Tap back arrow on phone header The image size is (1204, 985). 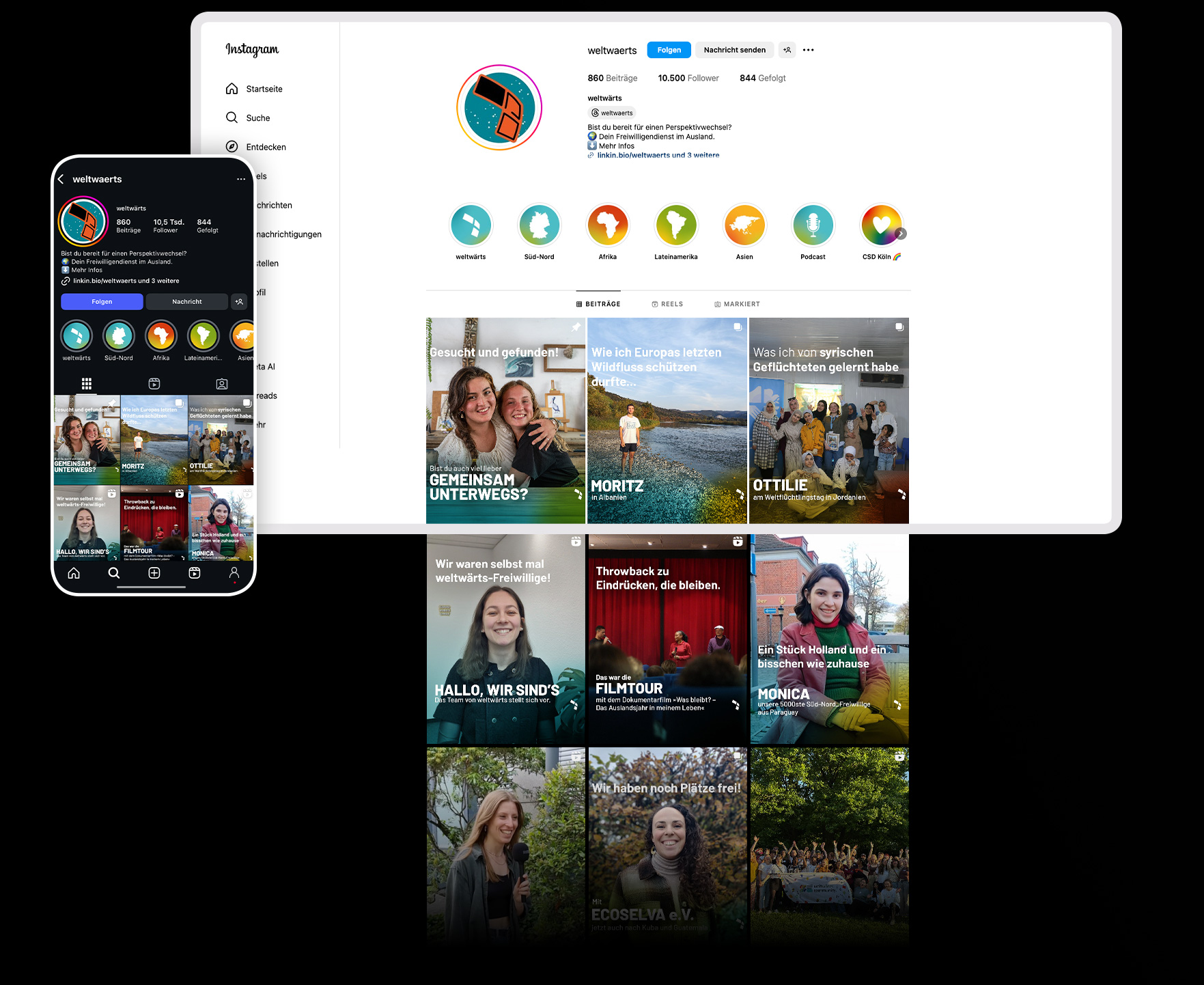(x=61, y=179)
